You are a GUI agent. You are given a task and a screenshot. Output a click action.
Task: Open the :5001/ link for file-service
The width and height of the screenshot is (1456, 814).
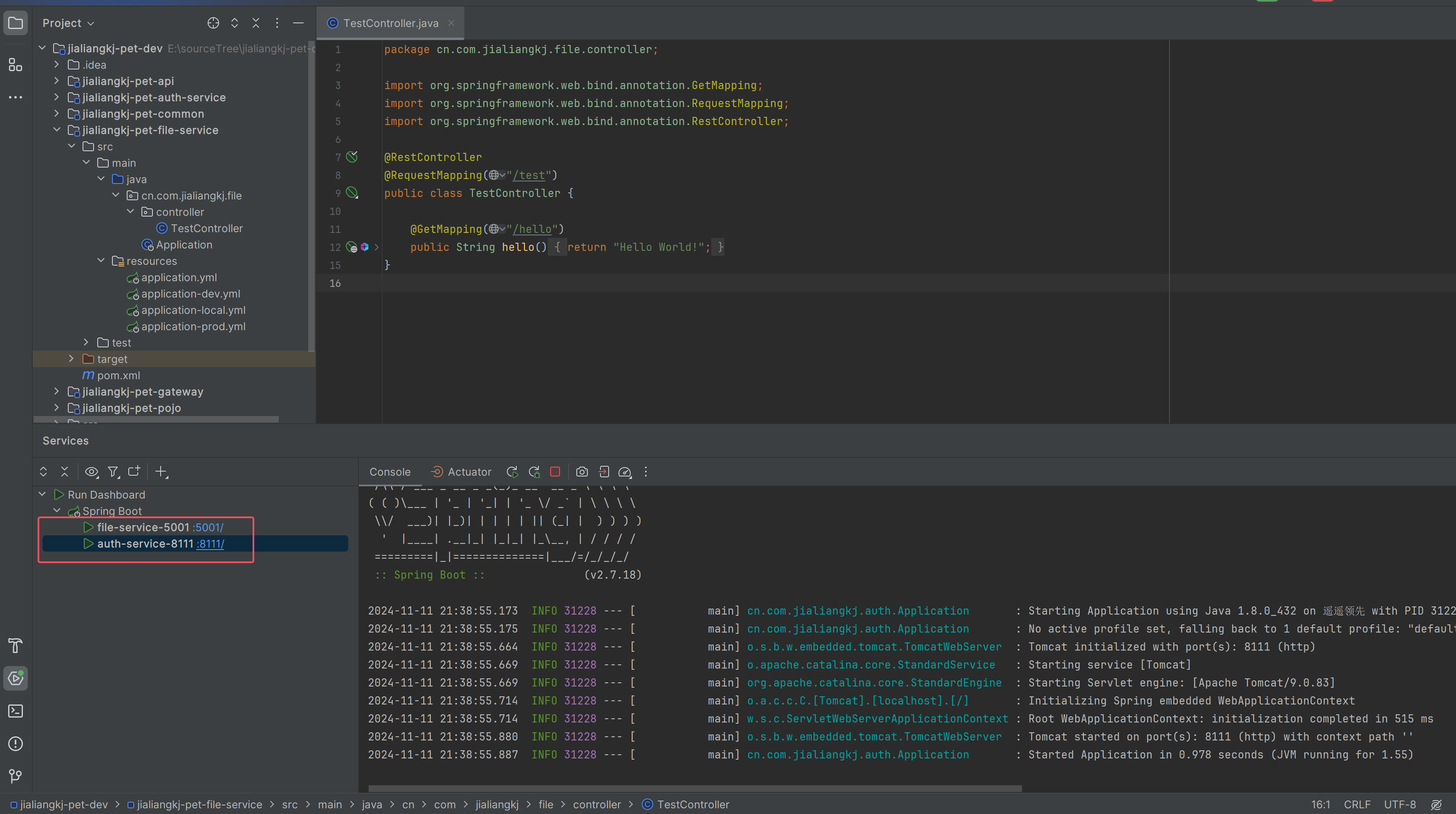pos(208,527)
